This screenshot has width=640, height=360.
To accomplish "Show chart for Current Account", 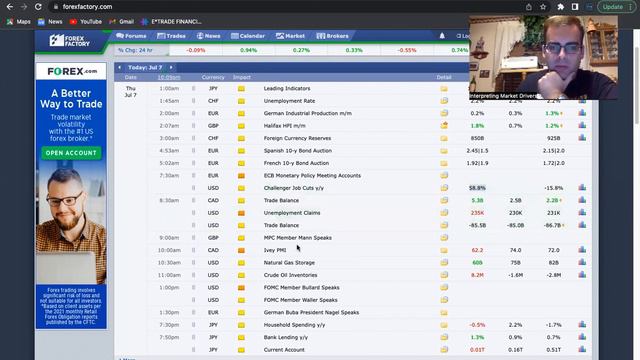I will click(x=582, y=349).
